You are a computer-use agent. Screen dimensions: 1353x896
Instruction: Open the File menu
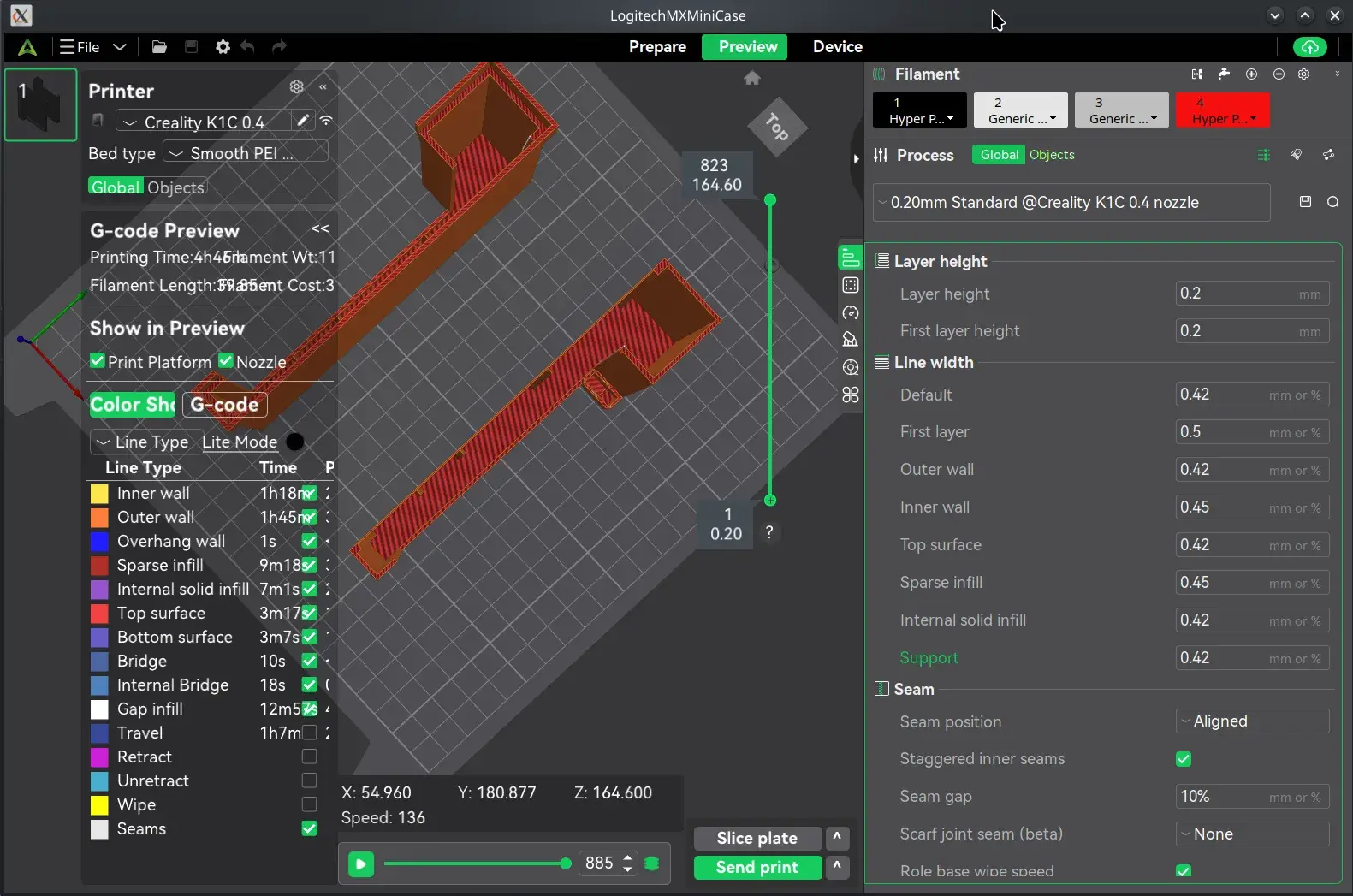click(92, 47)
